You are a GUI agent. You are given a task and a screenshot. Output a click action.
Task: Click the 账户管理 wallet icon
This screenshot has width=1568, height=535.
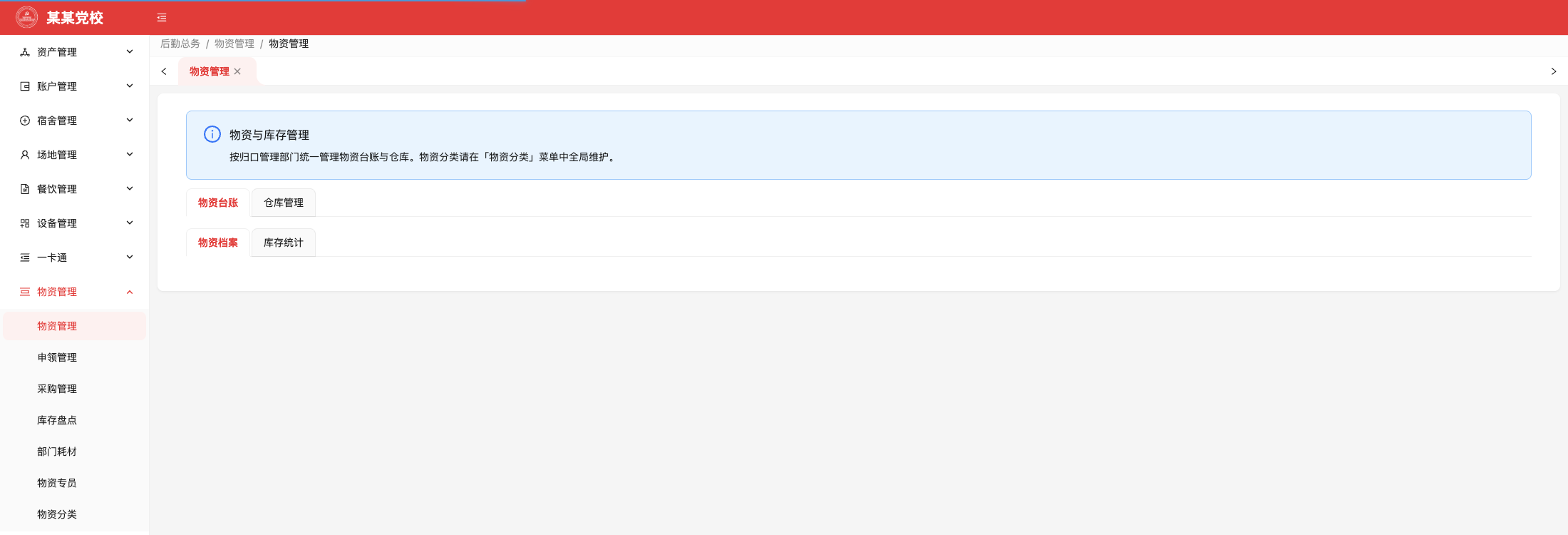point(25,86)
